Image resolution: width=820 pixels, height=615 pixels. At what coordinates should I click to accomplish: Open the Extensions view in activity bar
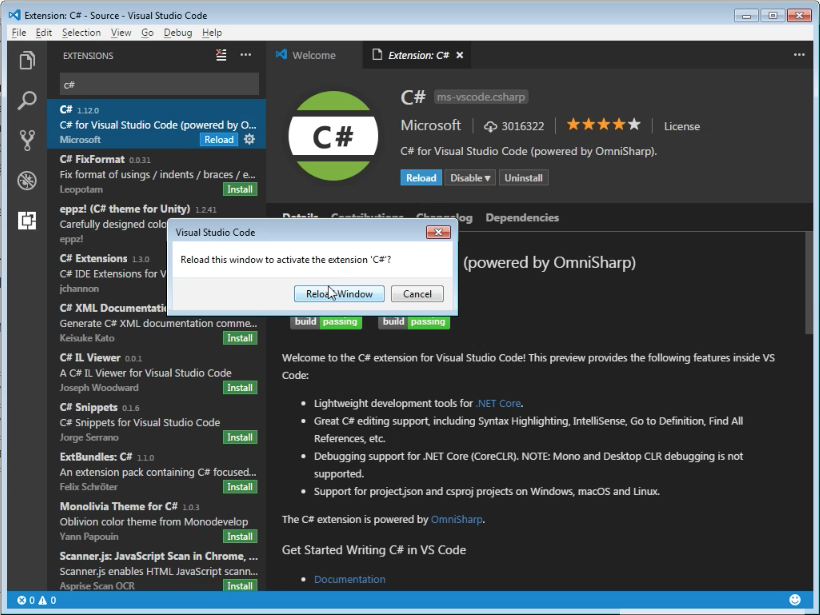point(27,221)
